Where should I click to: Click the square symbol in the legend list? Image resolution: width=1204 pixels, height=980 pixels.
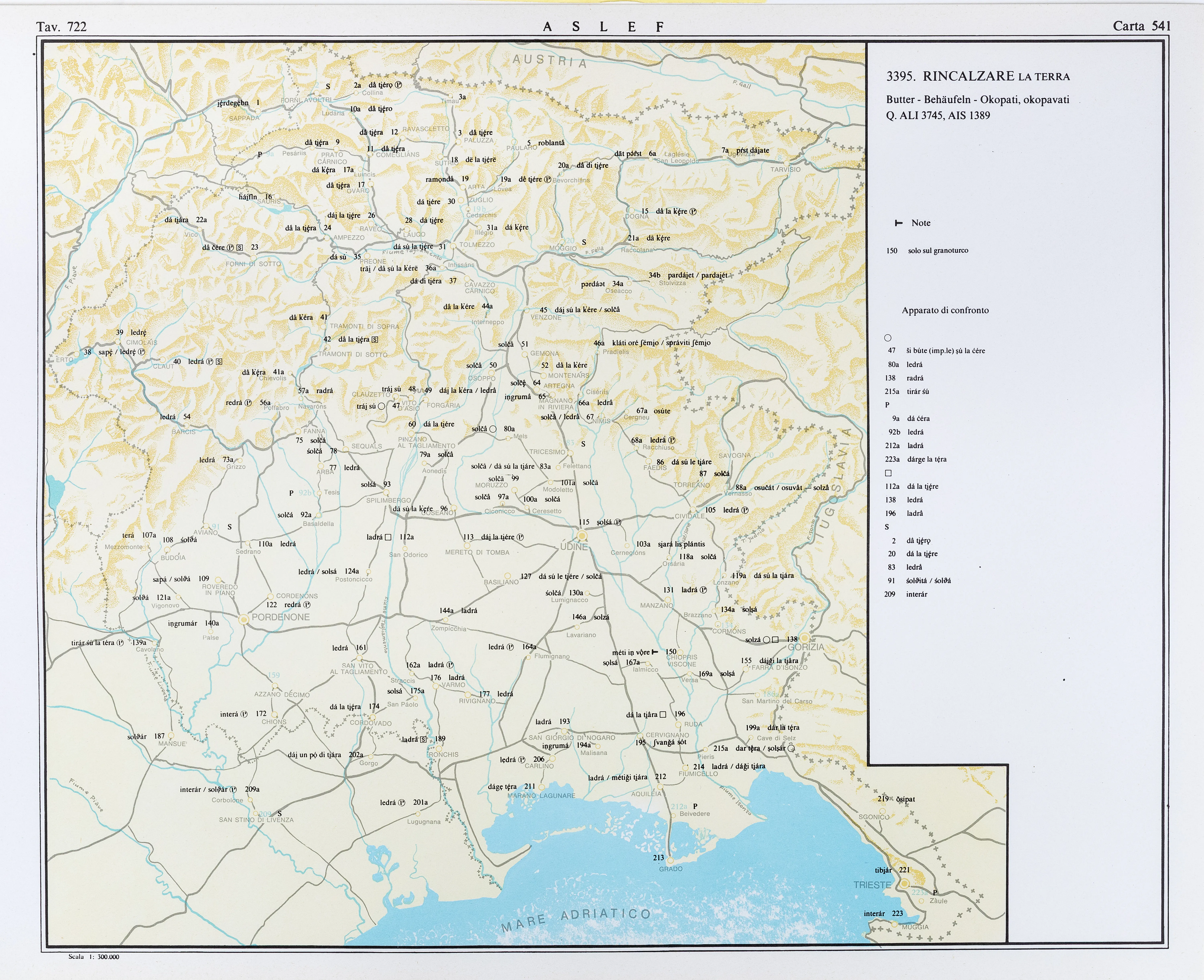888,473
